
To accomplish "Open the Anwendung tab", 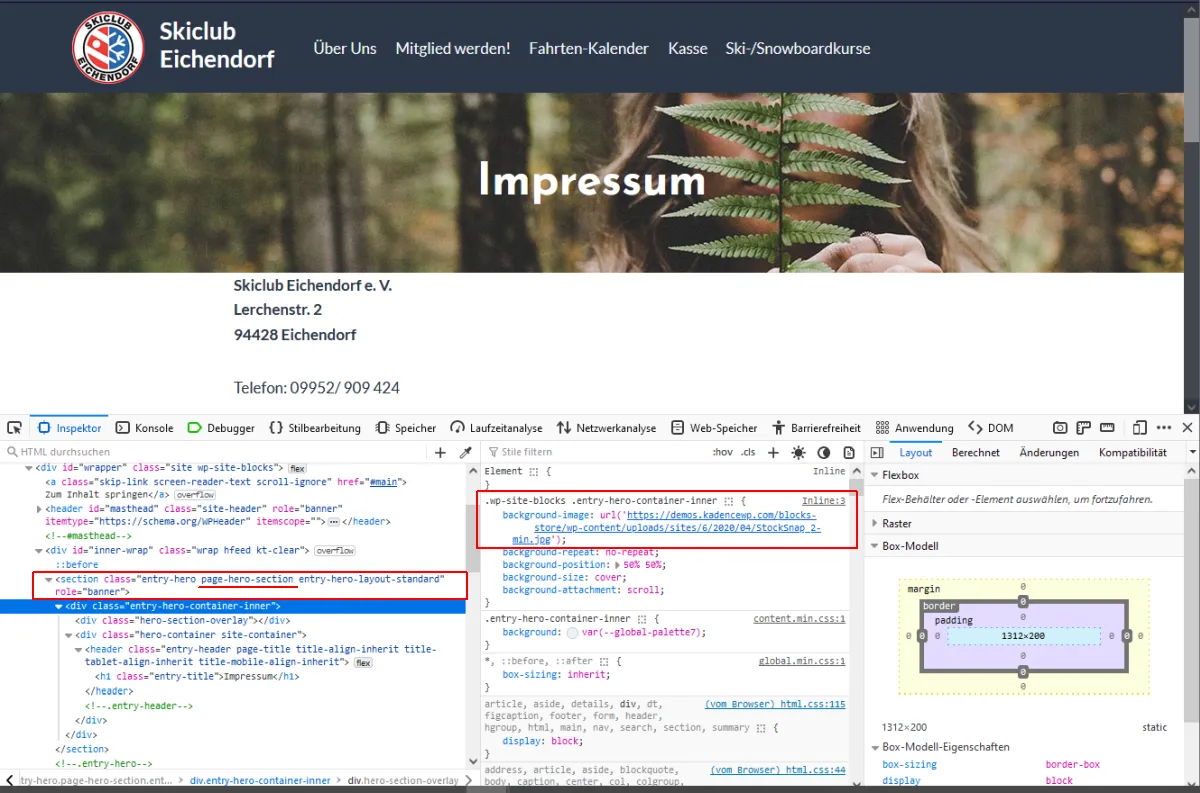I will click(x=914, y=428).
